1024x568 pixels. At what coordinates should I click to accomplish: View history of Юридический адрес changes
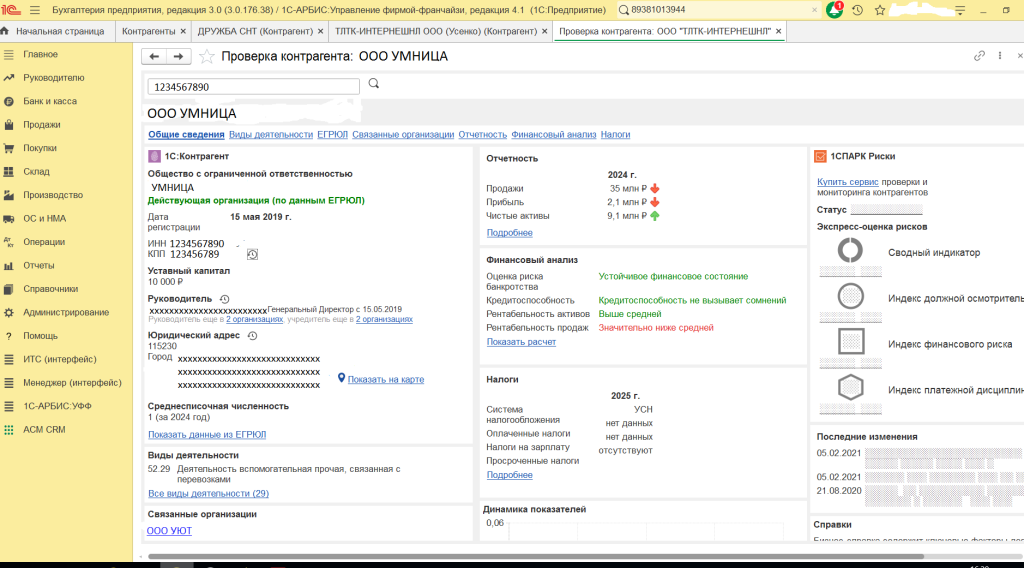[252, 336]
